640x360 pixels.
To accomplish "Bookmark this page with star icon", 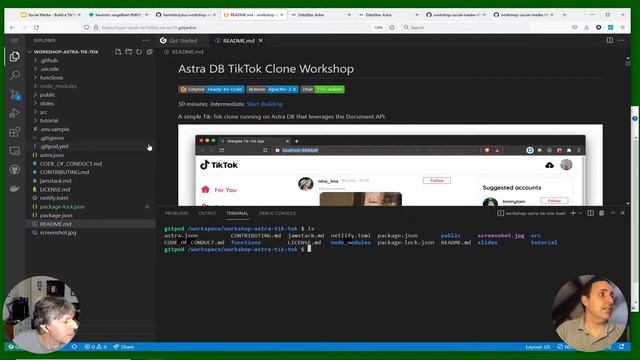I will pyautogui.click(x=392, y=27).
